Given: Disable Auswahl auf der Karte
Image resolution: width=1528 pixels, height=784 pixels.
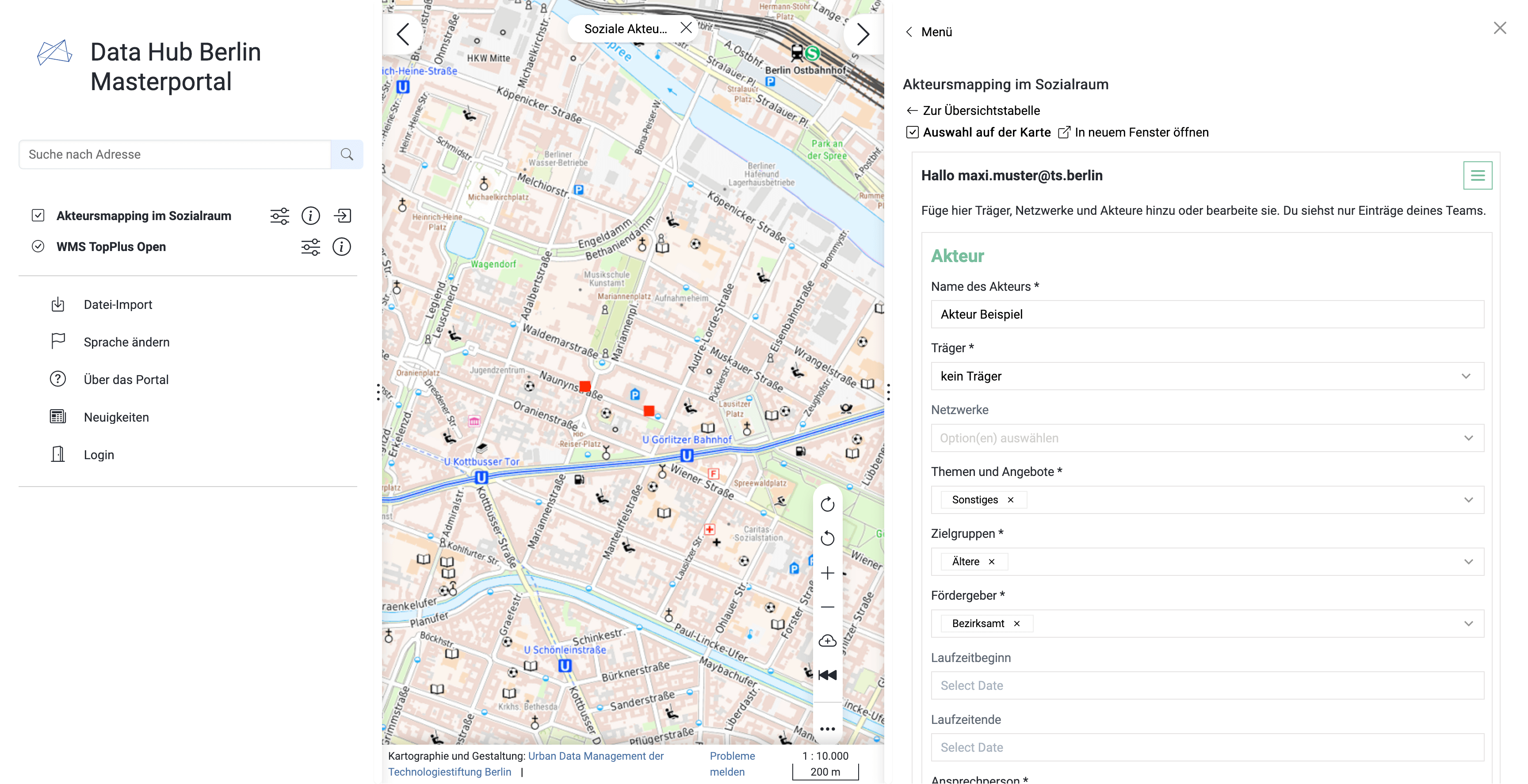Looking at the screenshot, I should coord(912,132).
